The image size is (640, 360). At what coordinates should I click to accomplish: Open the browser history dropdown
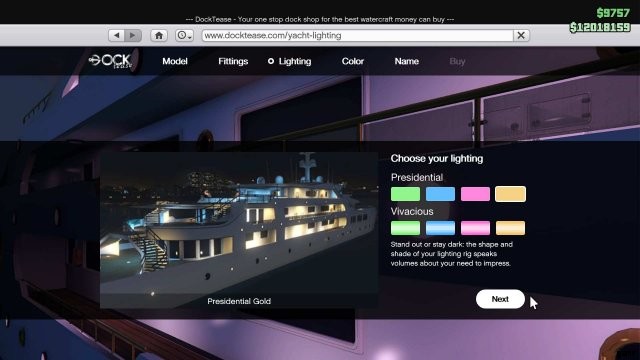184,36
